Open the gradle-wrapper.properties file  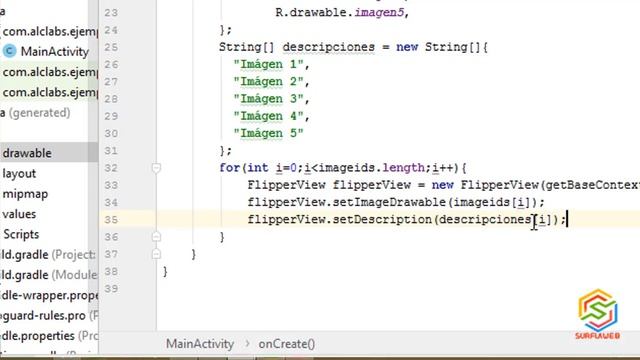[x=49, y=295]
